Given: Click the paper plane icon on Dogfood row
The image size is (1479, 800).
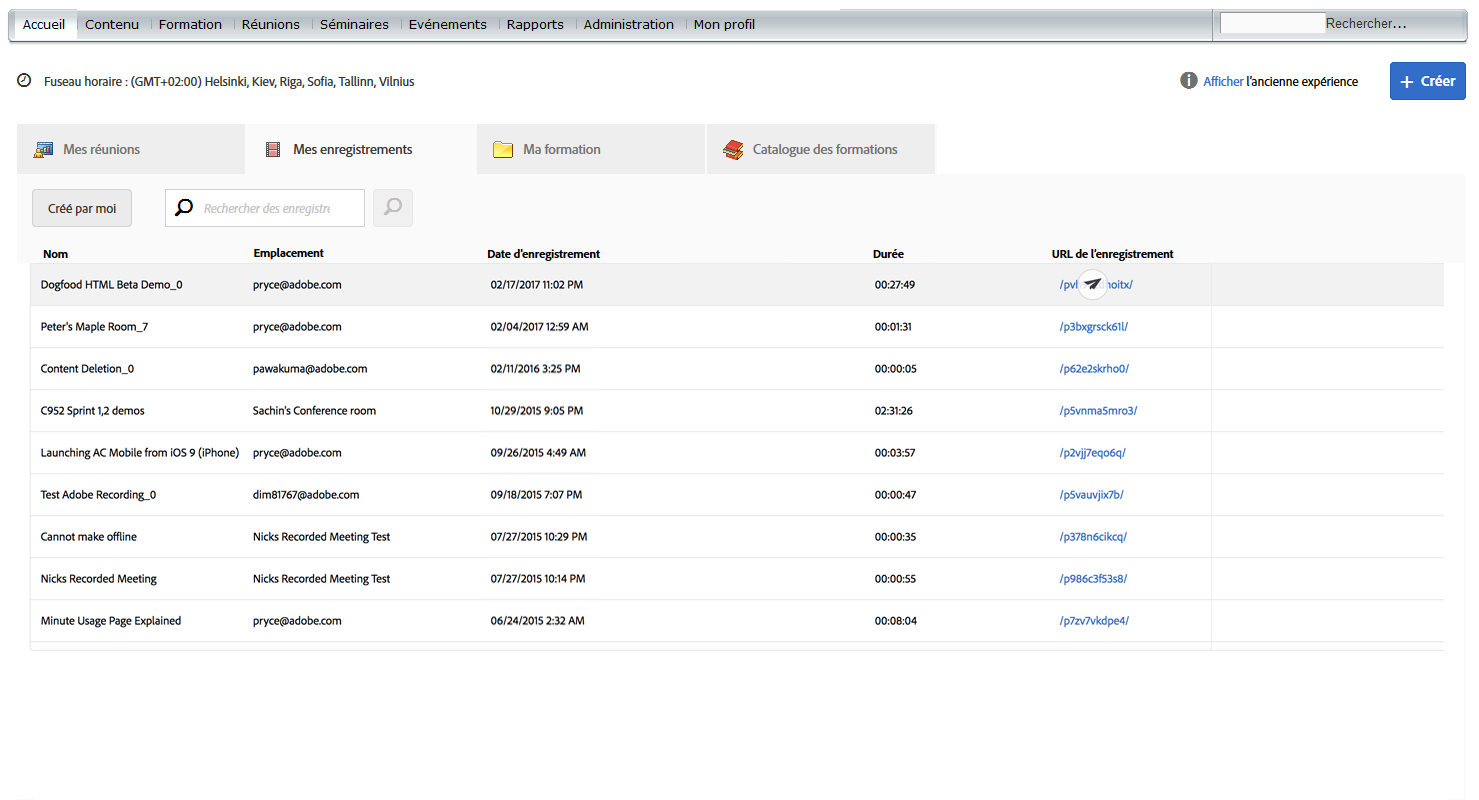Looking at the screenshot, I should [x=1092, y=284].
